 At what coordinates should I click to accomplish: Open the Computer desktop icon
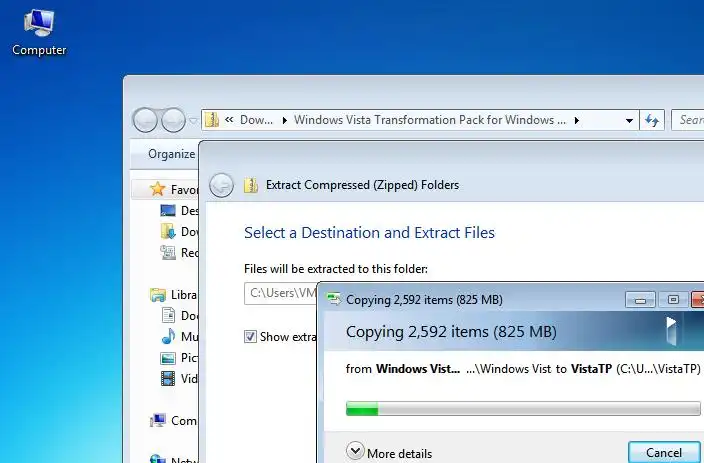click(x=39, y=33)
